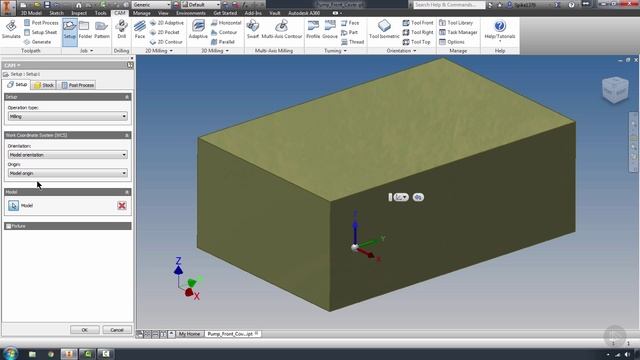Open the Manage ribbon tab
Image resolution: width=640 pixels, height=360 pixels.
point(142,13)
